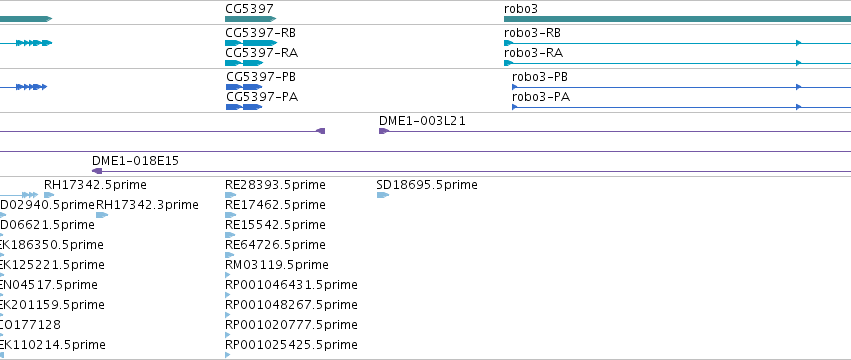
Task: Click RP001025425.5prime EST label
Action: click(x=291, y=345)
